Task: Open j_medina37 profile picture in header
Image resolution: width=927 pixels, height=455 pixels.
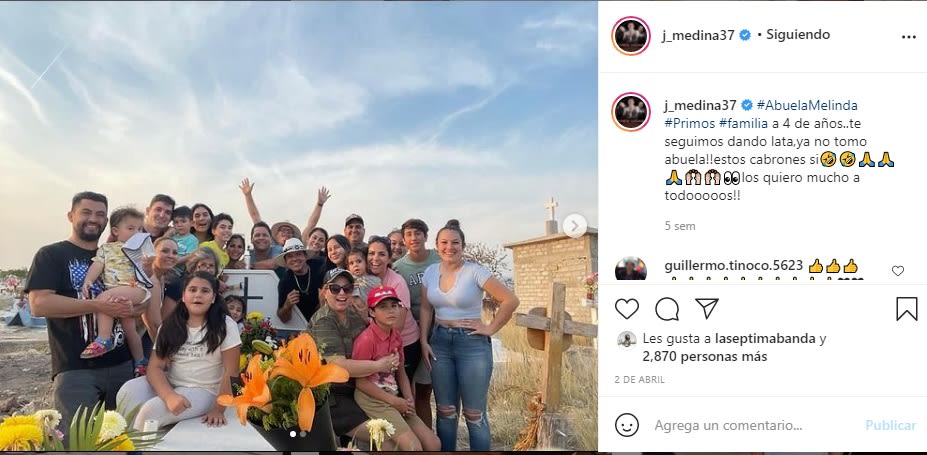Action: (x=631, y=36)
